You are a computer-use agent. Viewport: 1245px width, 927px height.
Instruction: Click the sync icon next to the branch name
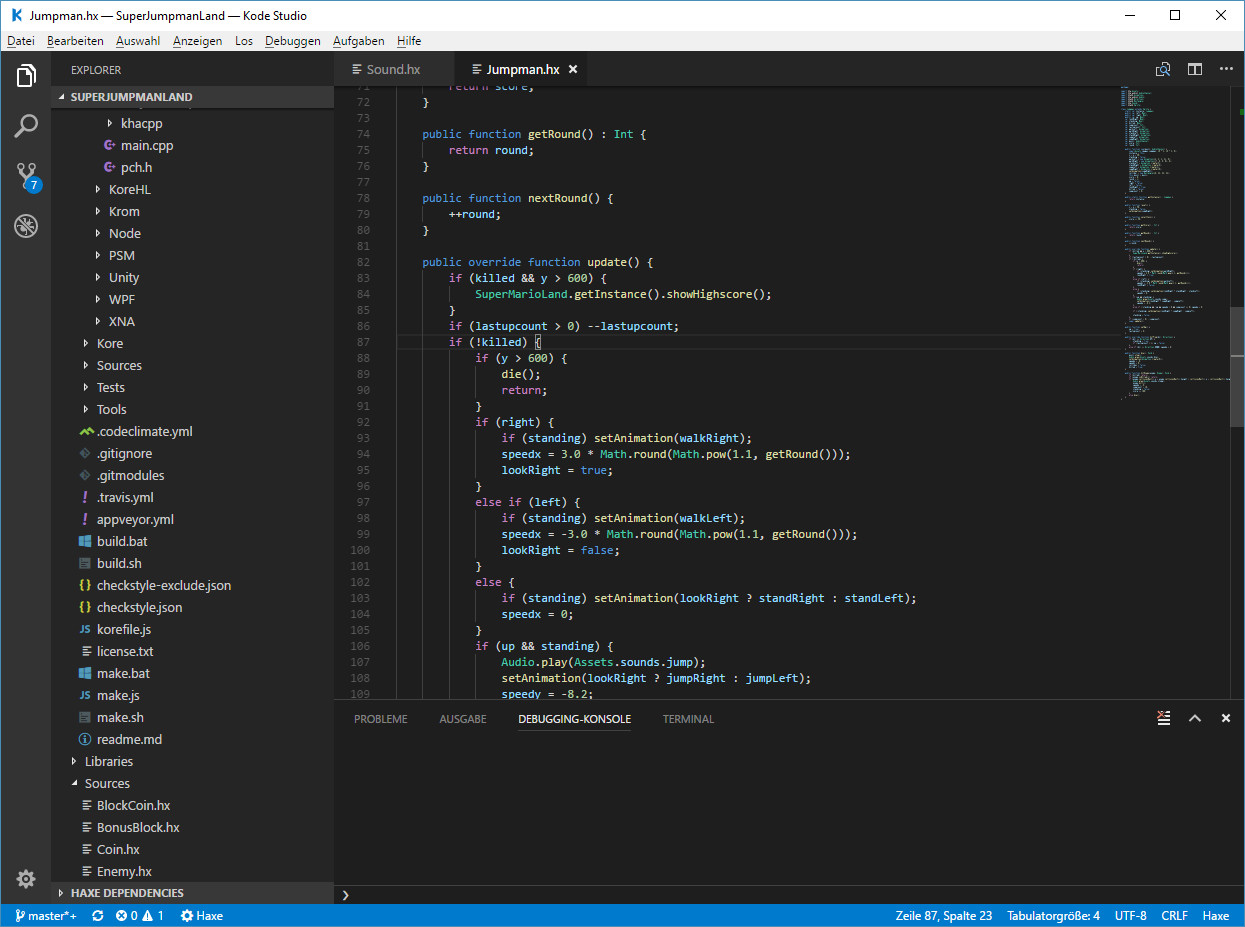click(97, 915)
